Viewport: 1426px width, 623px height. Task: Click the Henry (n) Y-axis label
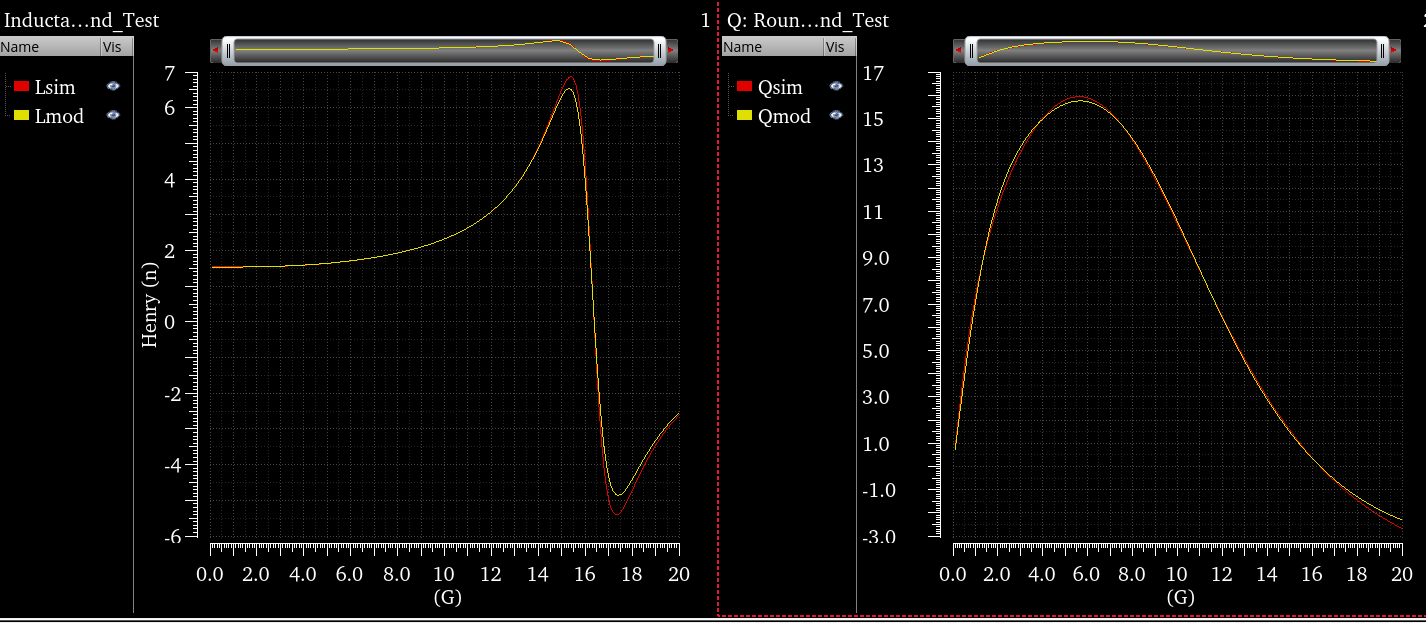[x=150, y=304]
